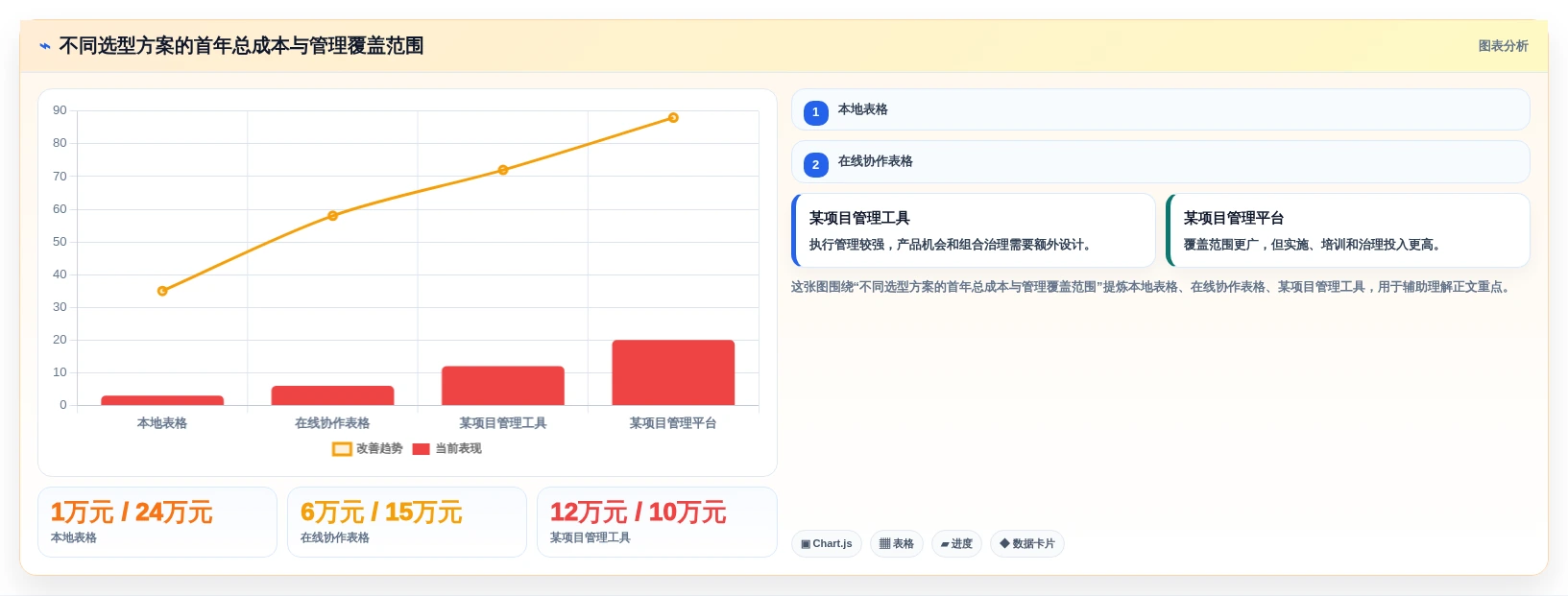1568x596 pixels.
Task: Select the line point above 在线协作表格
Action: tap(332, 216)
